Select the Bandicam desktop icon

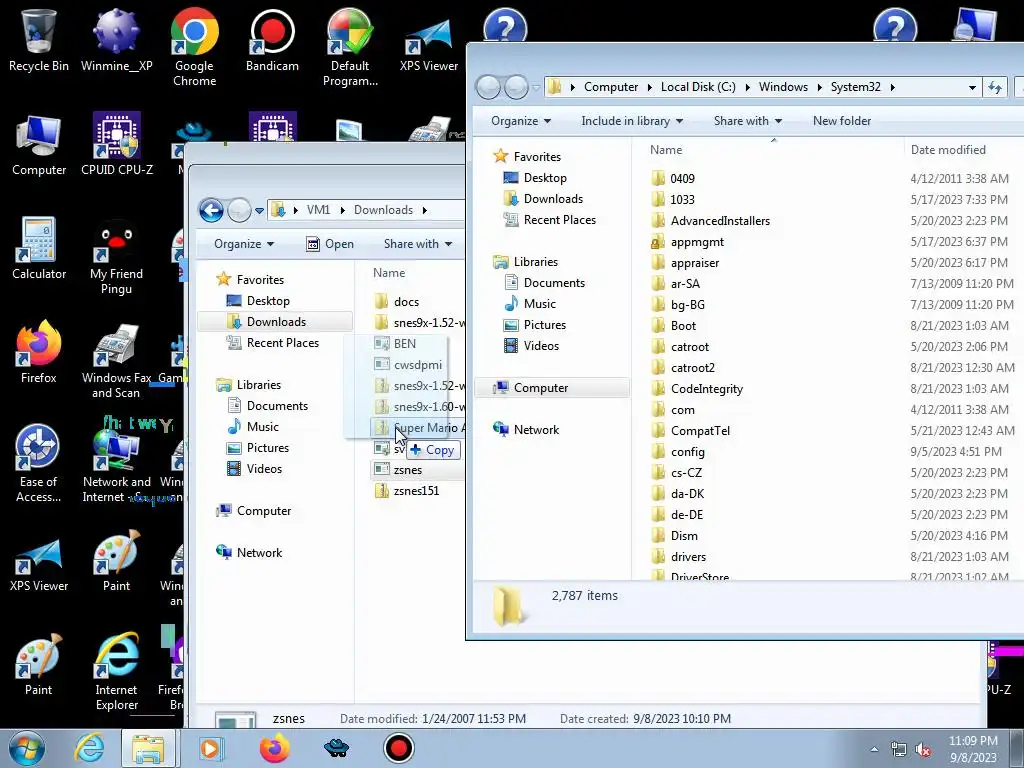[x=272, y=40]
